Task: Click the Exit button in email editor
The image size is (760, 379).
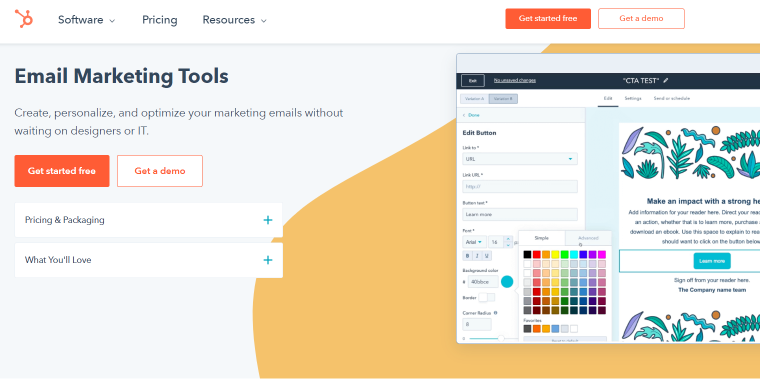Action: point(473,80)
